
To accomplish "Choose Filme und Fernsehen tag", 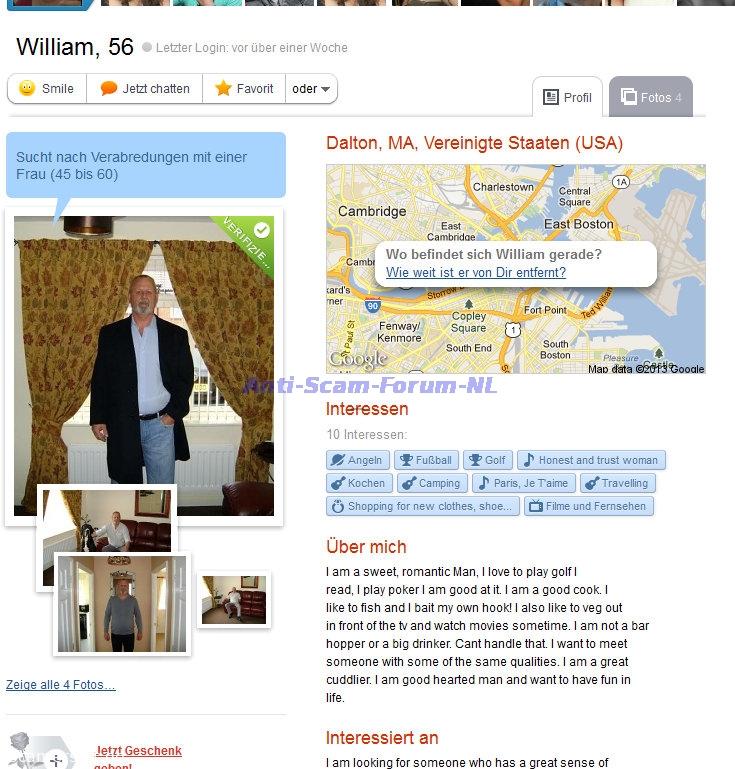I will [x=589, y=506].
